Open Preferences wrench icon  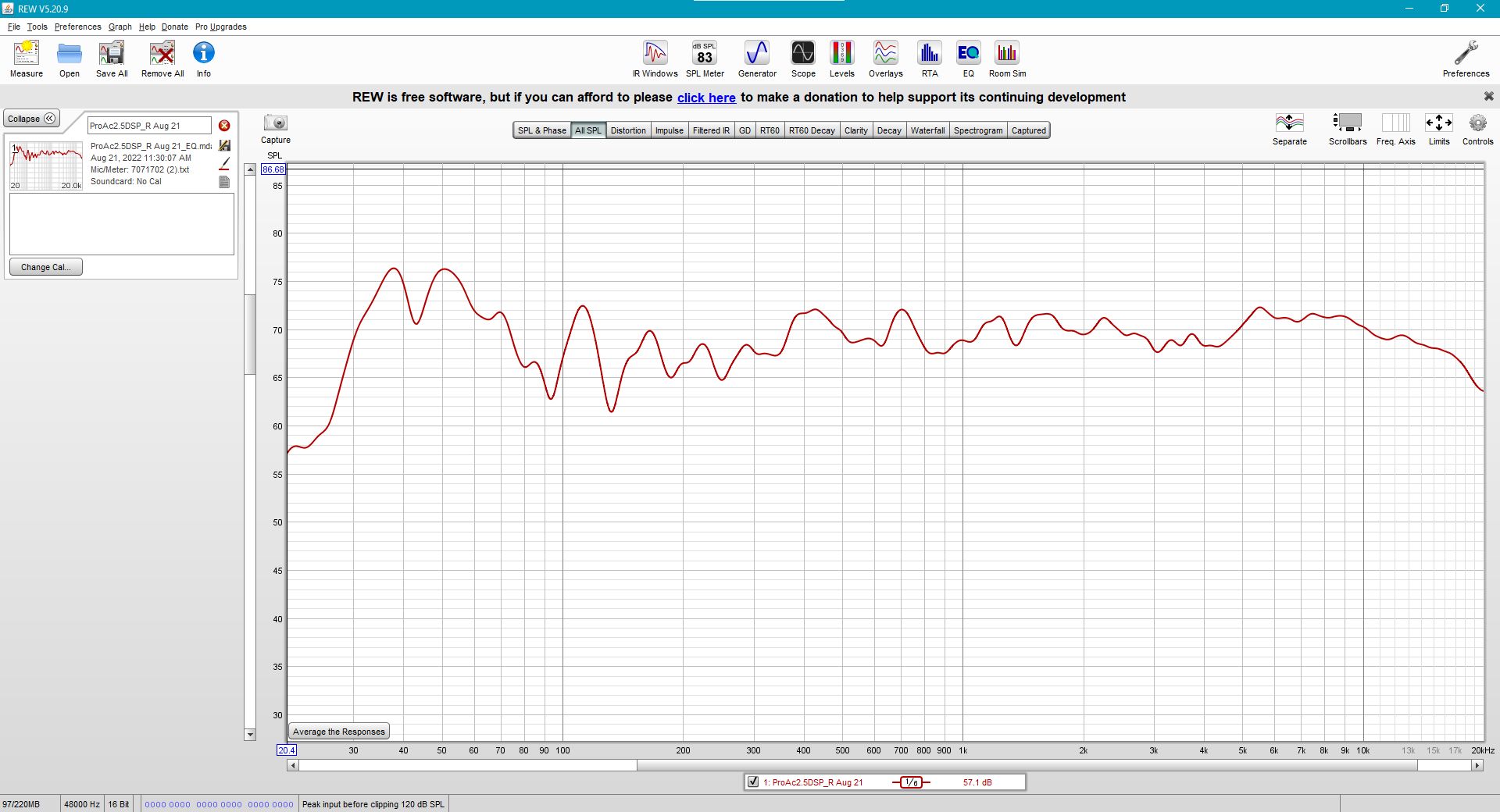[1466, 59]
